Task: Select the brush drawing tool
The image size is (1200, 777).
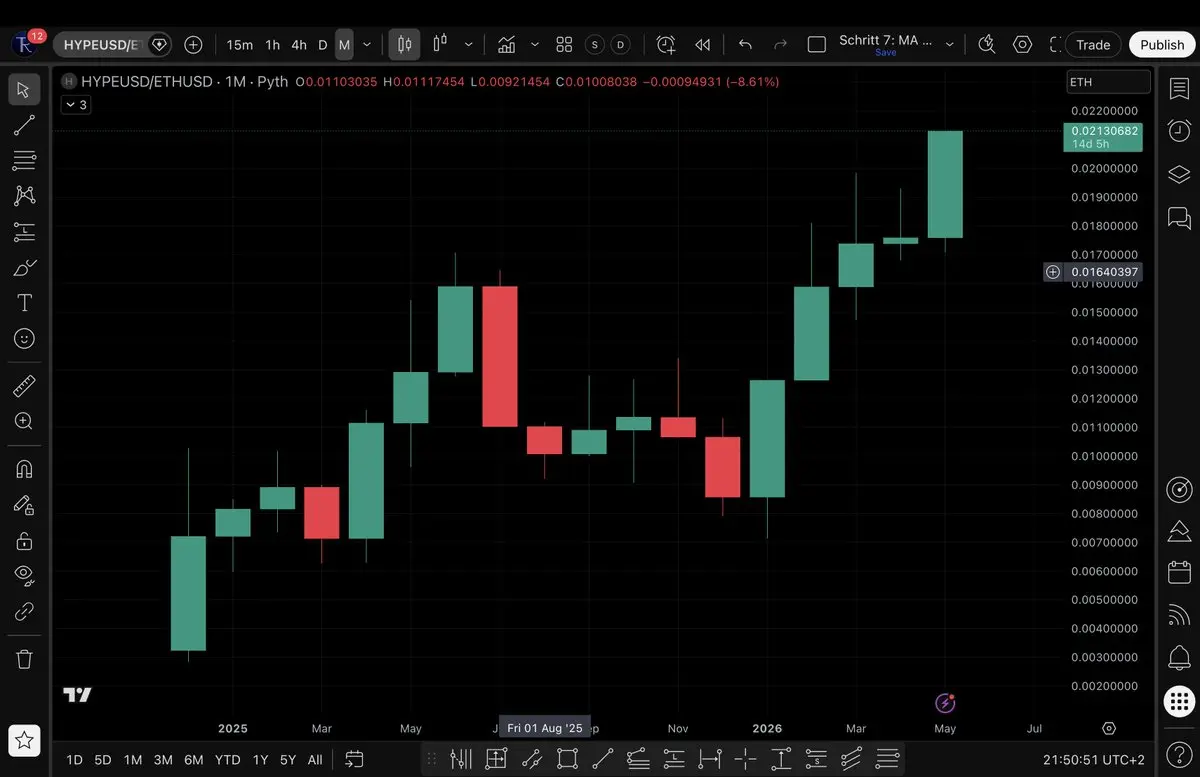Action: pos(24,267)
